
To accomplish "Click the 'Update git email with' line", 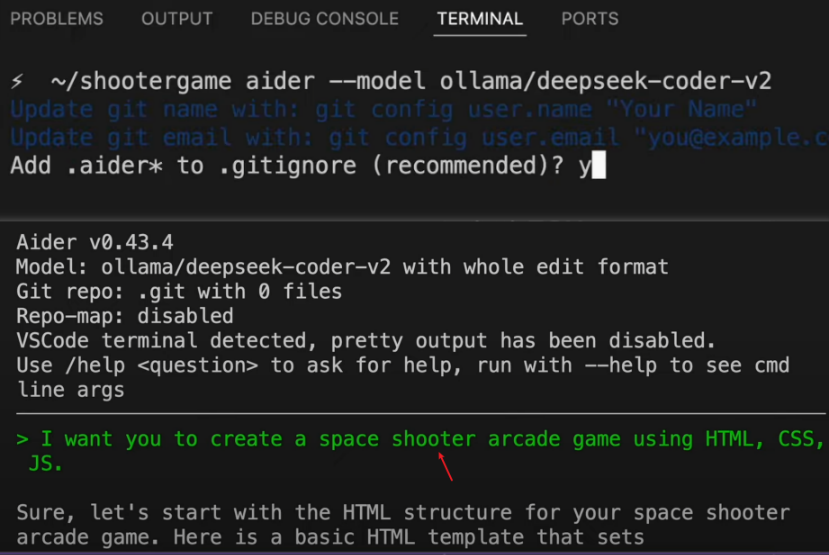I will click(x=400, y=138).
